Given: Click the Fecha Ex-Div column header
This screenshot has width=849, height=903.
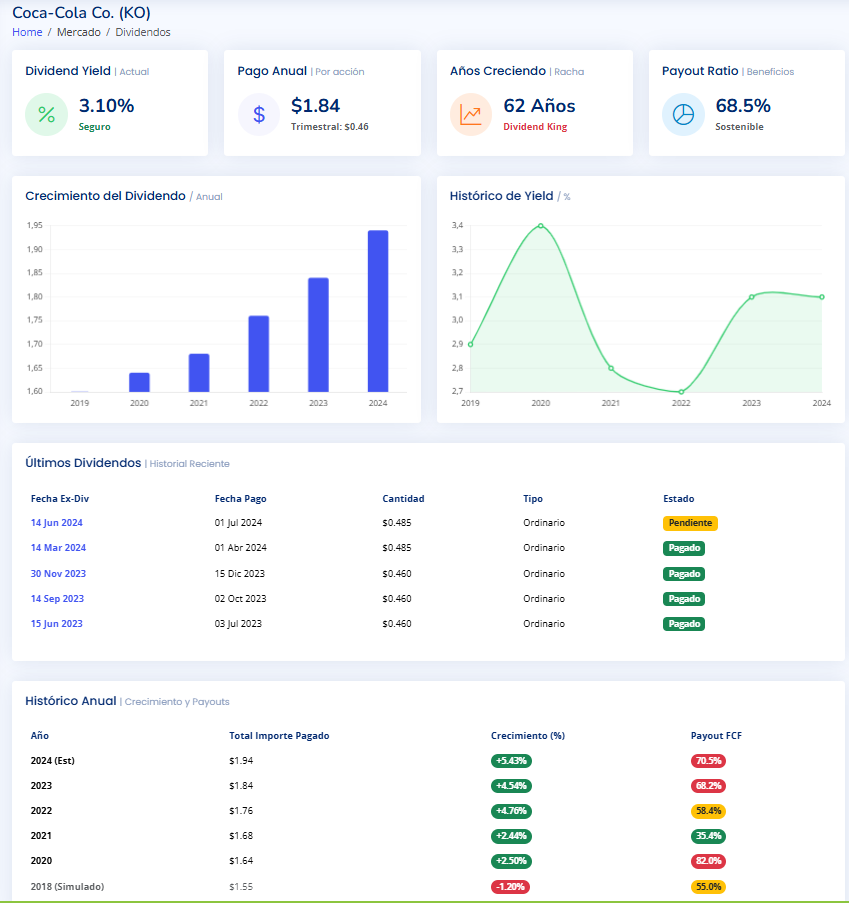Looking at the screenshot, I should point(60,499).
